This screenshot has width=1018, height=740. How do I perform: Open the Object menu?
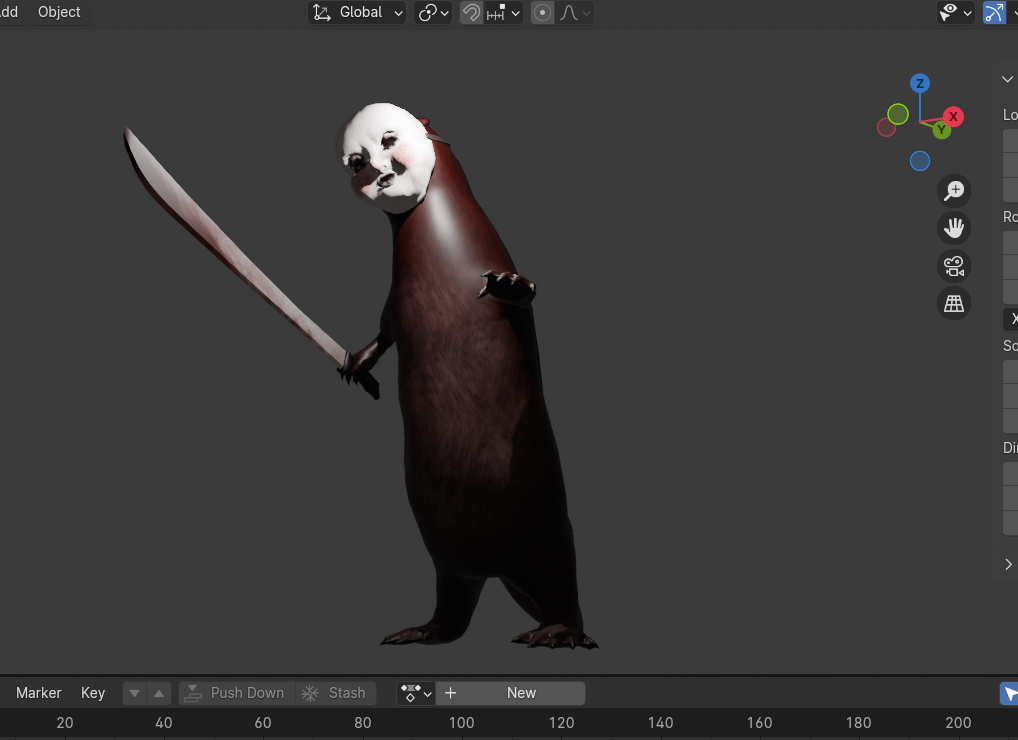(x=59, y=12)
